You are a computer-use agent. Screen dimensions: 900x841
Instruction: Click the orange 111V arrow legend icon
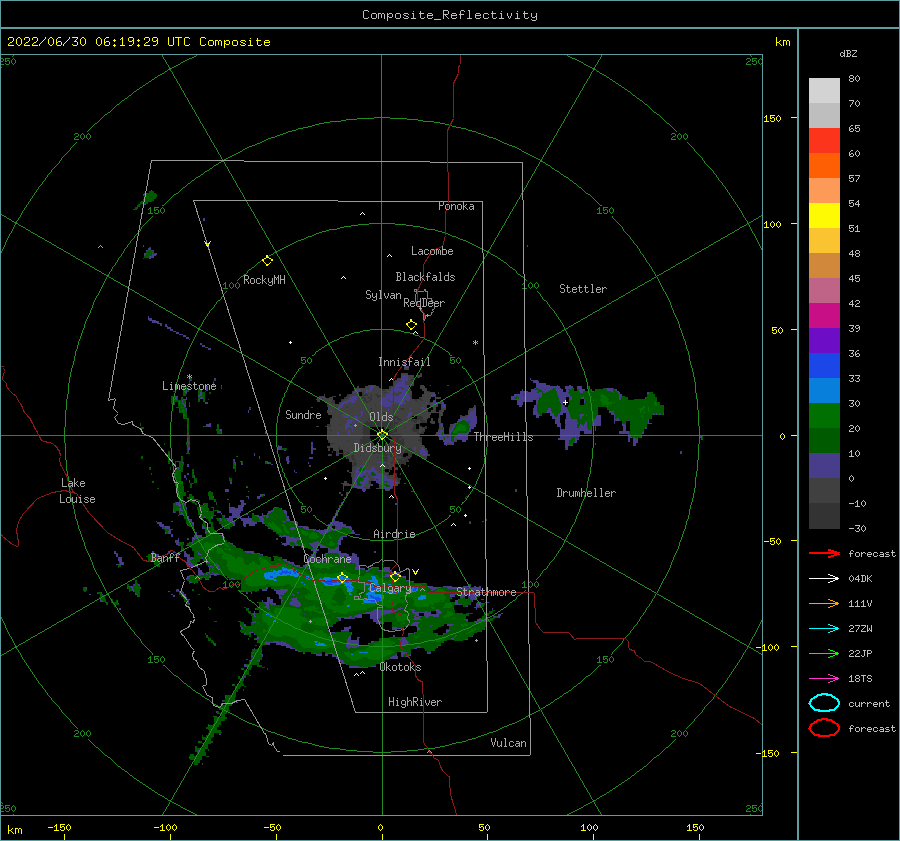tap(824, 603)
